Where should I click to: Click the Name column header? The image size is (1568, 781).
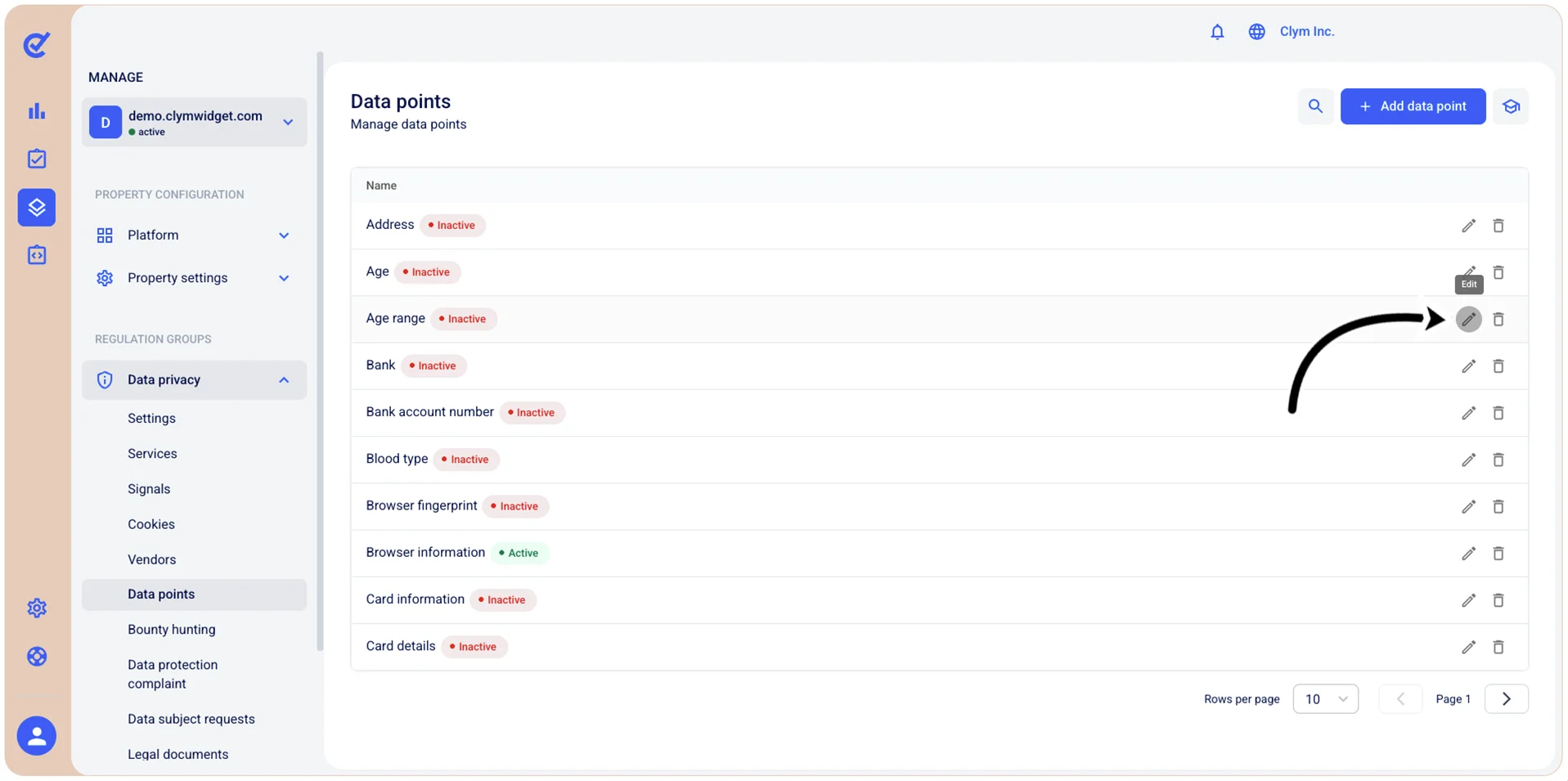pos(381,186)
